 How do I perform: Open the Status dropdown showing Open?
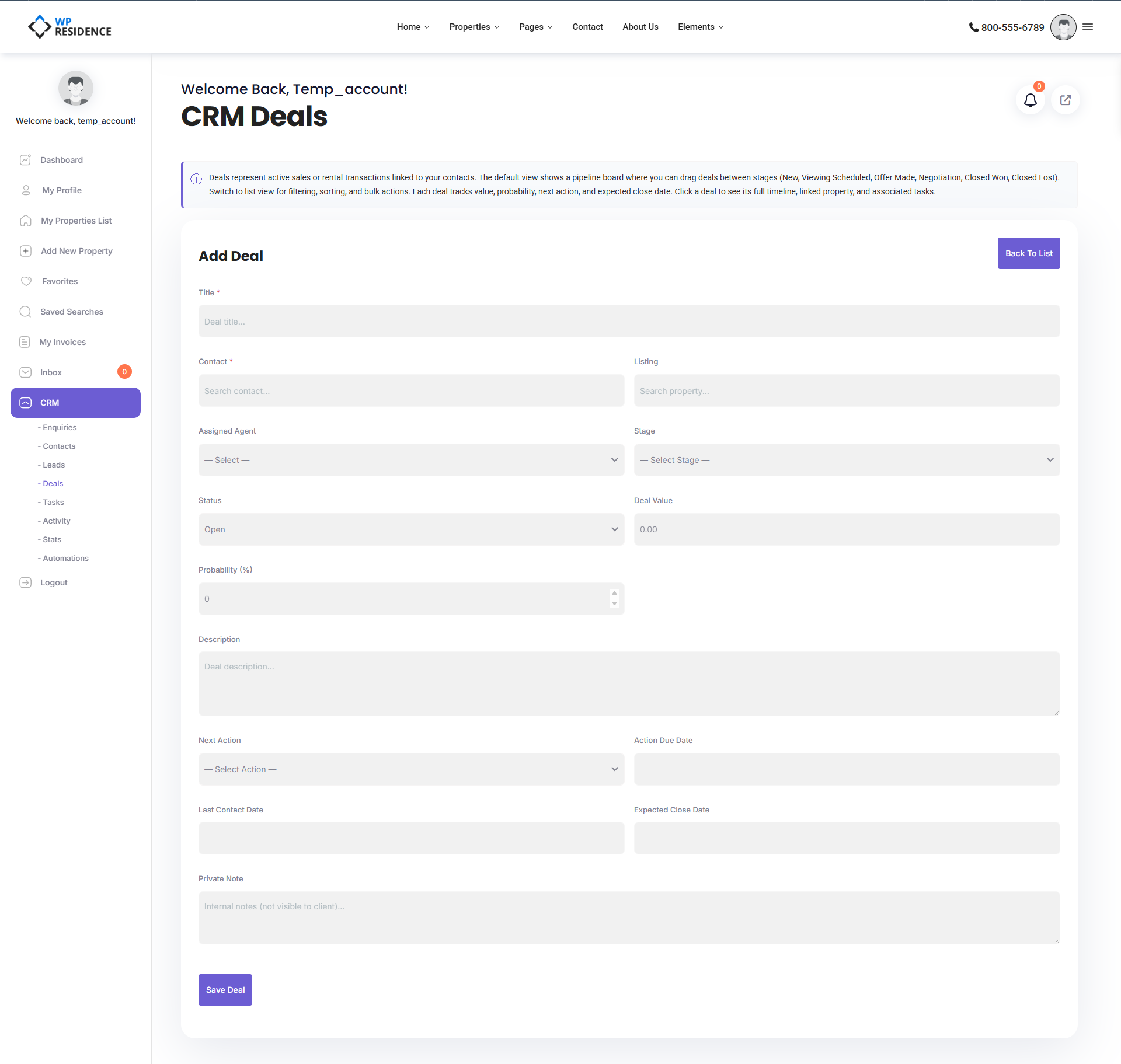[x=411, y=529]
